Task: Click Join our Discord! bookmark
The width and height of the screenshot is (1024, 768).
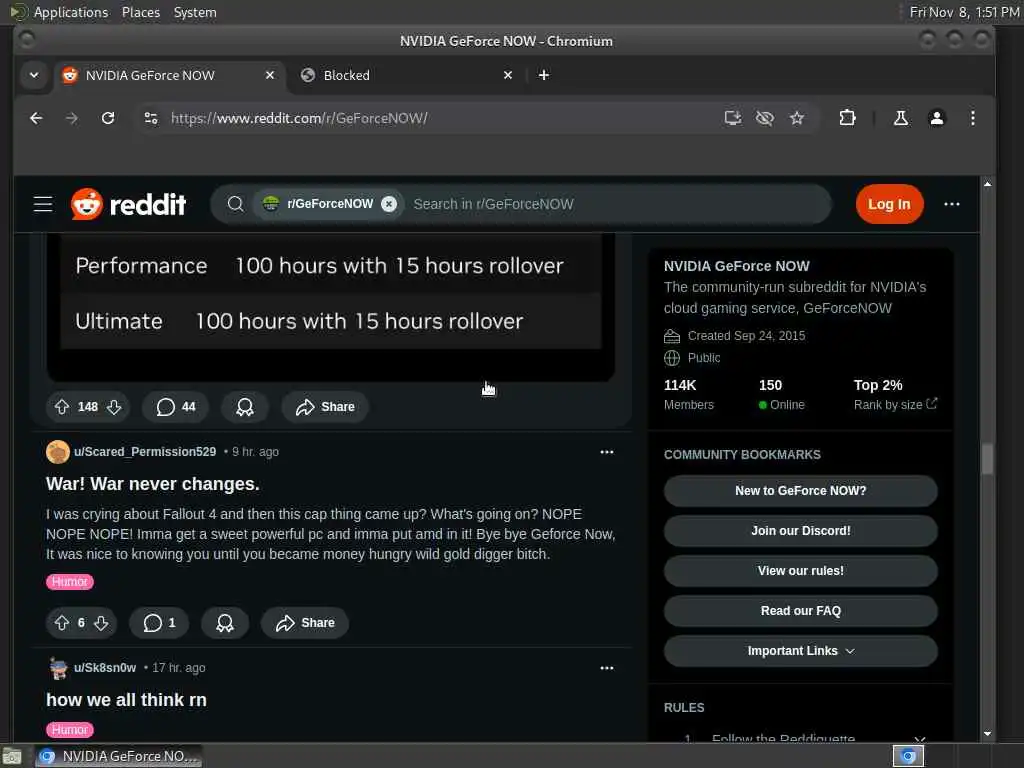Action: coord(801,531)
